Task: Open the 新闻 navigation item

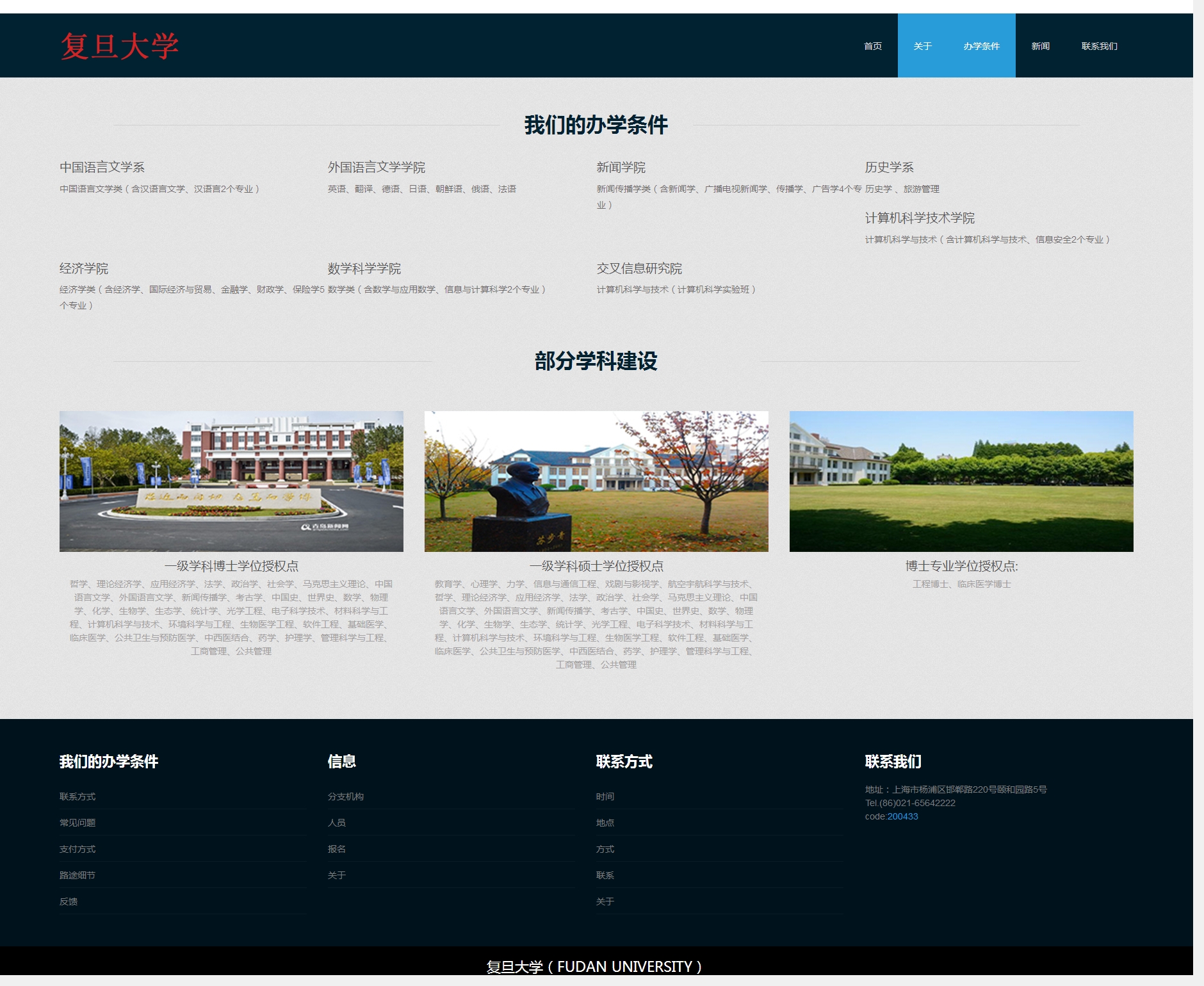Action: pos(1040,46)
